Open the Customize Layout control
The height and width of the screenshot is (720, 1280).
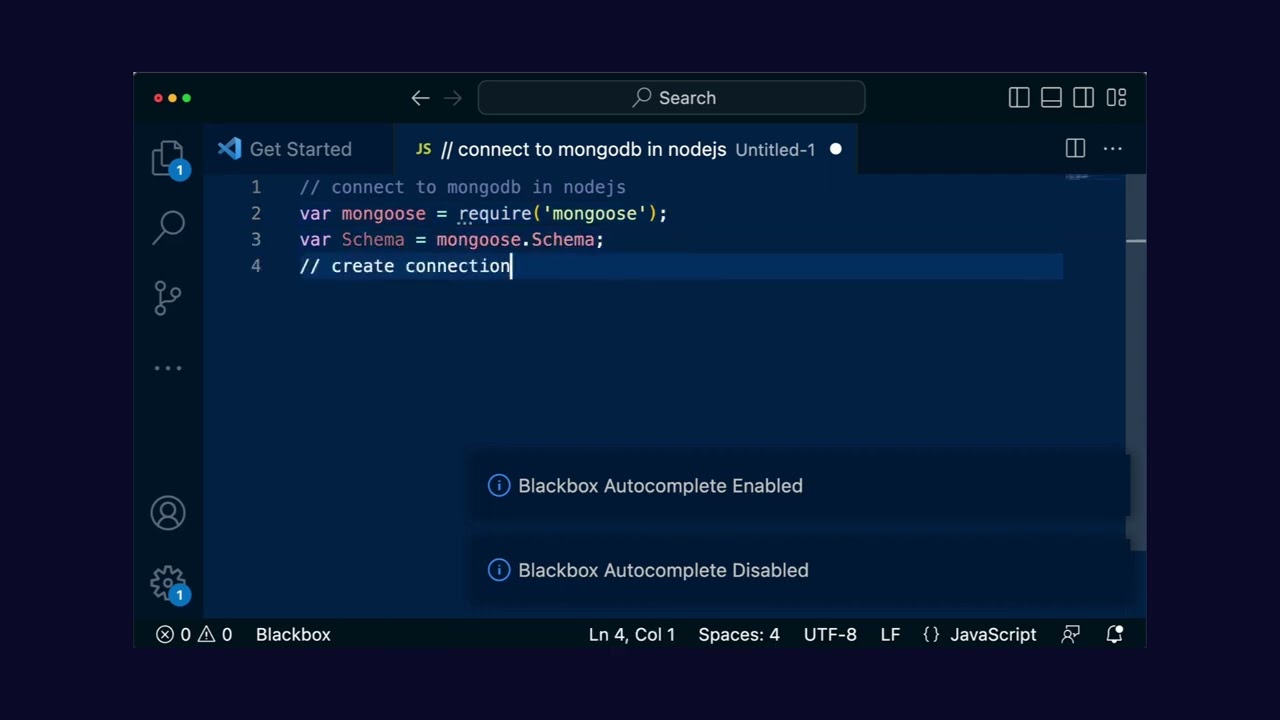point(1116,97)
